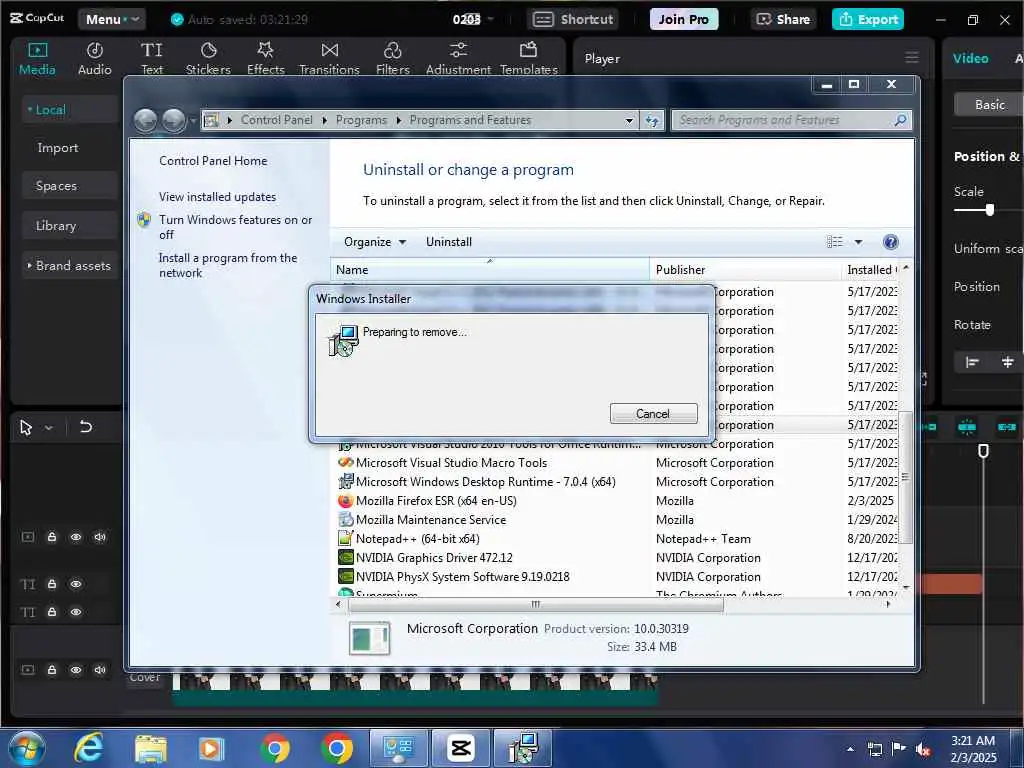Click the Cover label on the main track
This screenshot has height=768, width=1024.
(145, 677)
